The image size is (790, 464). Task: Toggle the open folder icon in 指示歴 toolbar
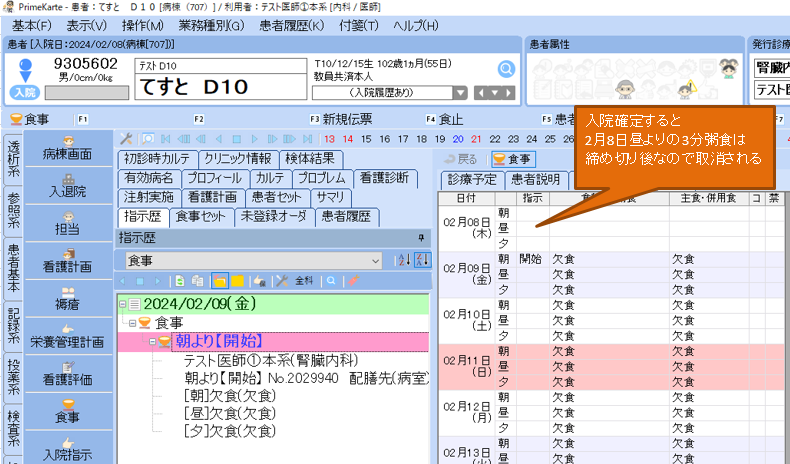[220, 281]
